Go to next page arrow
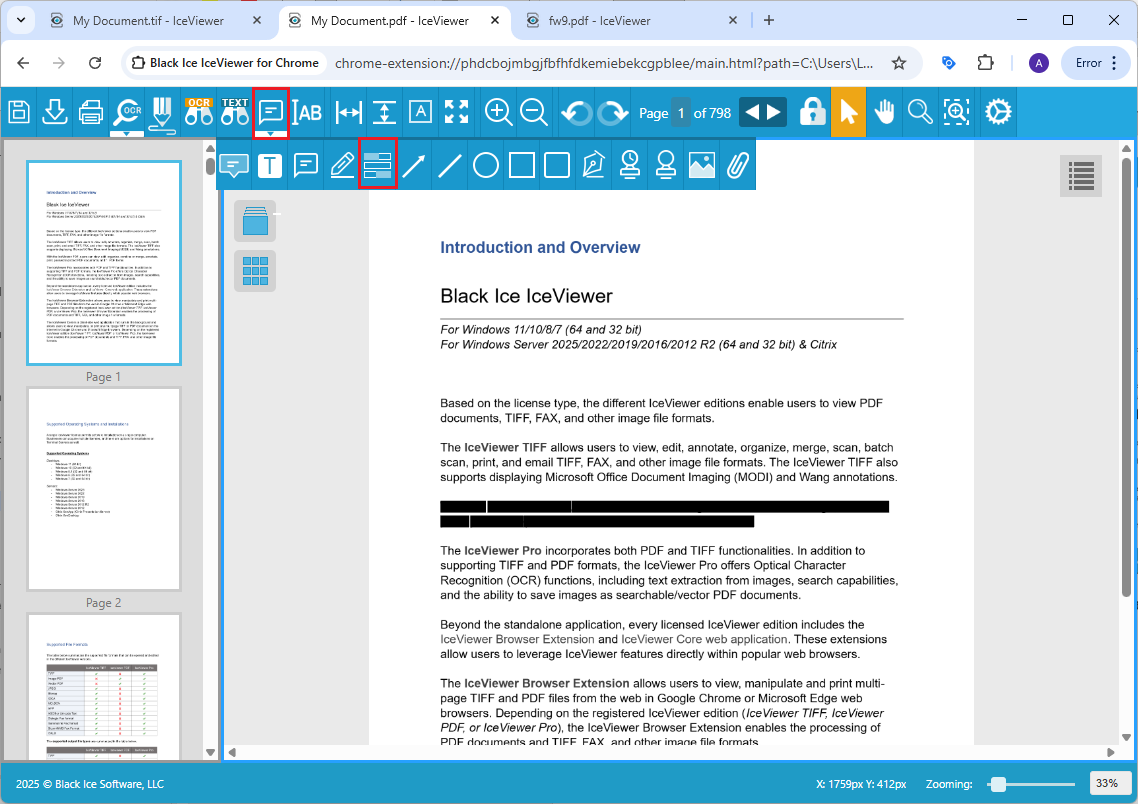 (x=774, y=112)
